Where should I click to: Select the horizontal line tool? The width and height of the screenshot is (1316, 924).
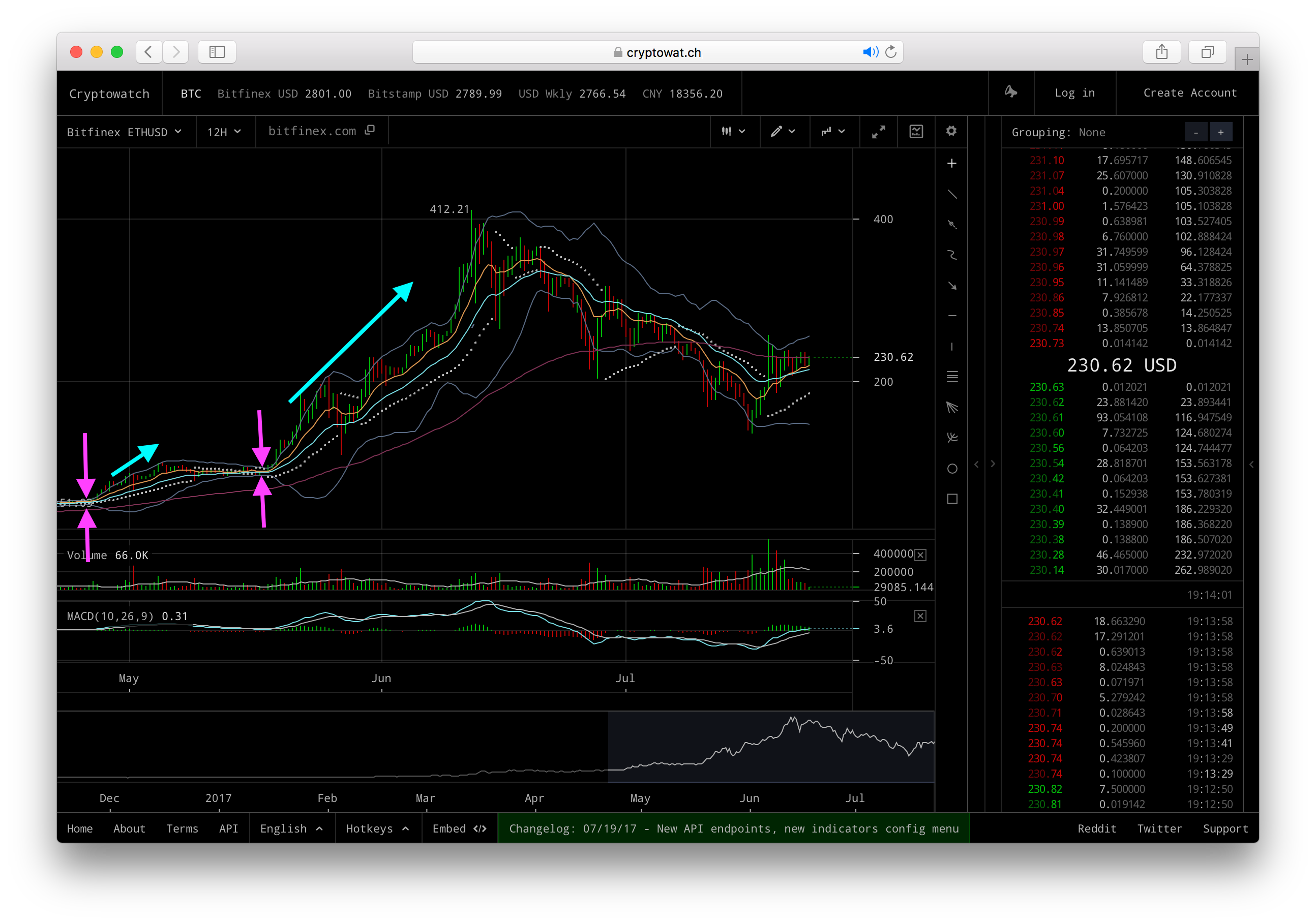coord(951,316)
